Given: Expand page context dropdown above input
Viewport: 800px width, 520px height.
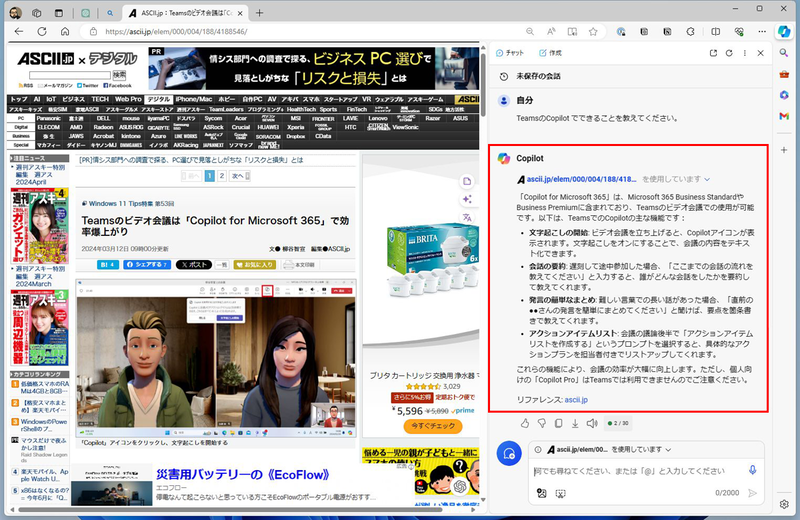Looking at the screenshot, I should pos(668,450).
